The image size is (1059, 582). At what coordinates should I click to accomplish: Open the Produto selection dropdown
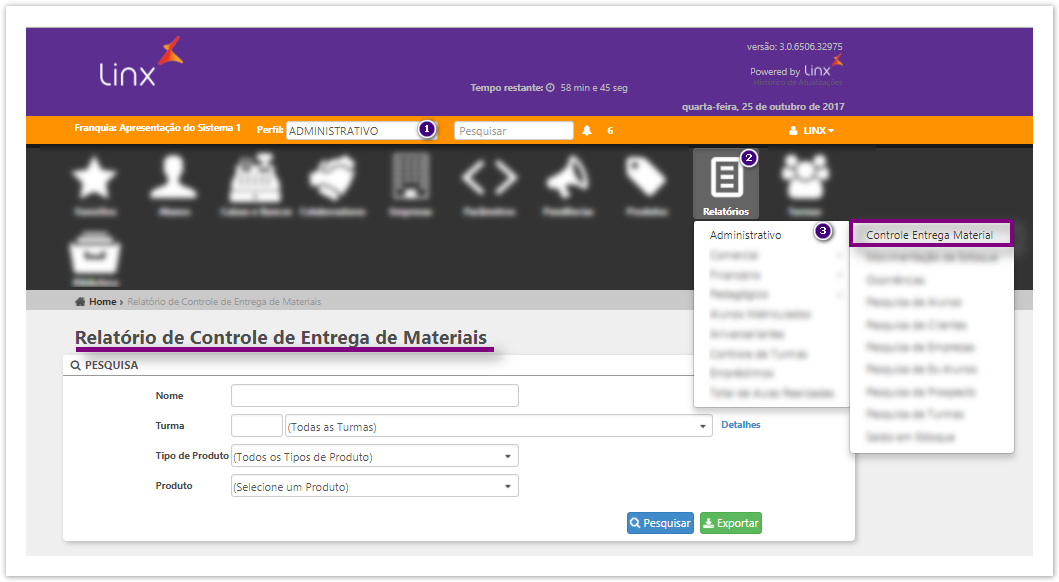point(374,485)
